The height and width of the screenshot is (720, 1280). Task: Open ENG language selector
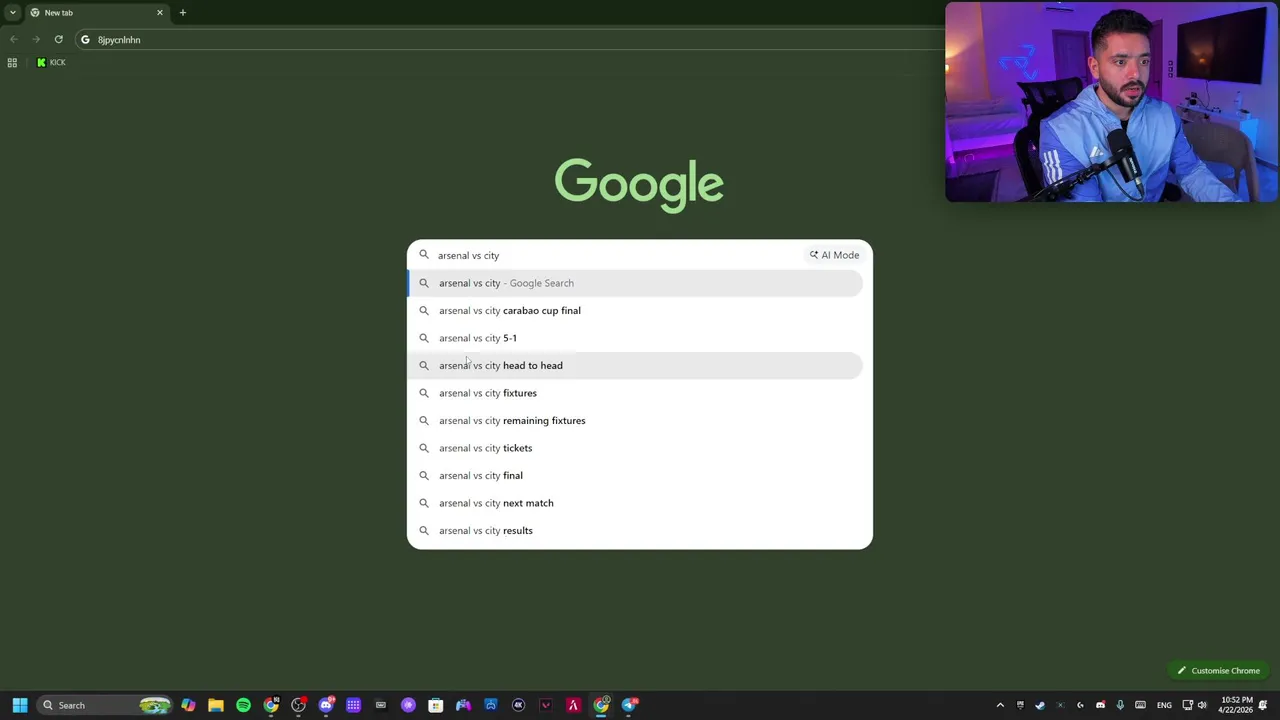pos(1164,705)
